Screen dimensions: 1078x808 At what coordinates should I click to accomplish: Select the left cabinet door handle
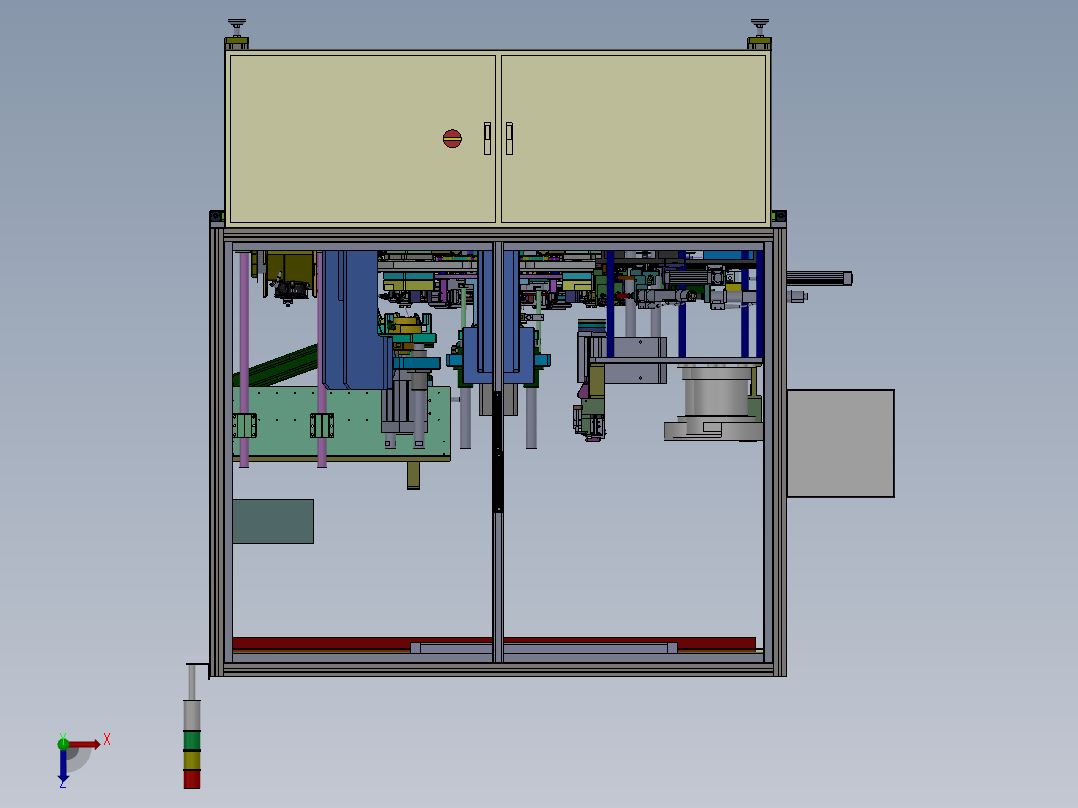487,138
